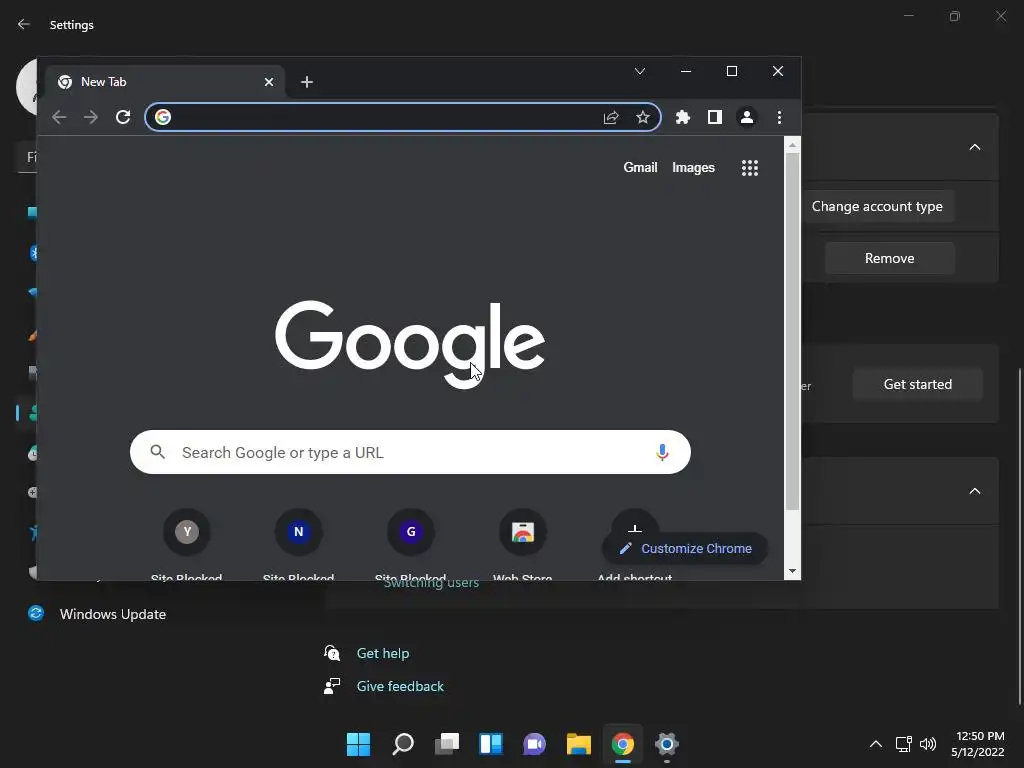The height and width of the screenshot is (768, 1024).
Task: Select the New Tab tab
Action: pyautogui.click(x=165, y=82)
